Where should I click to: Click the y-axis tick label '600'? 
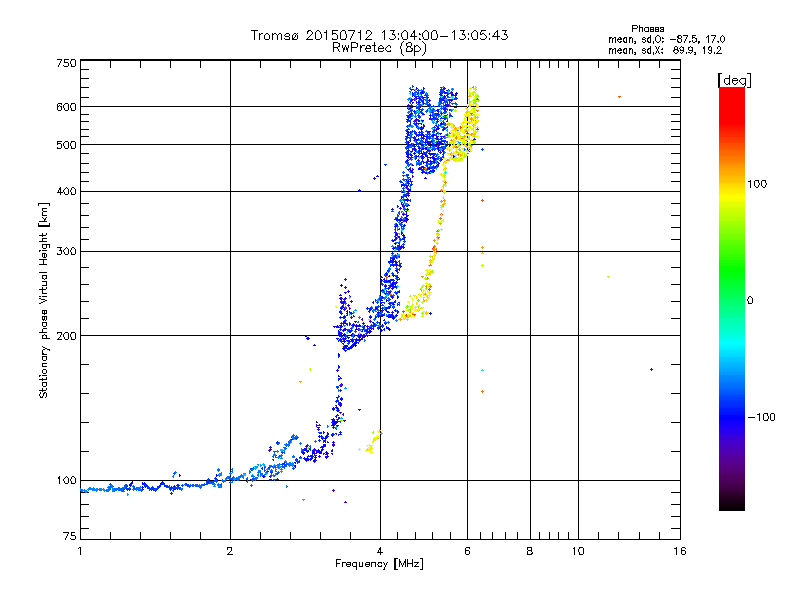coord(66,107)
